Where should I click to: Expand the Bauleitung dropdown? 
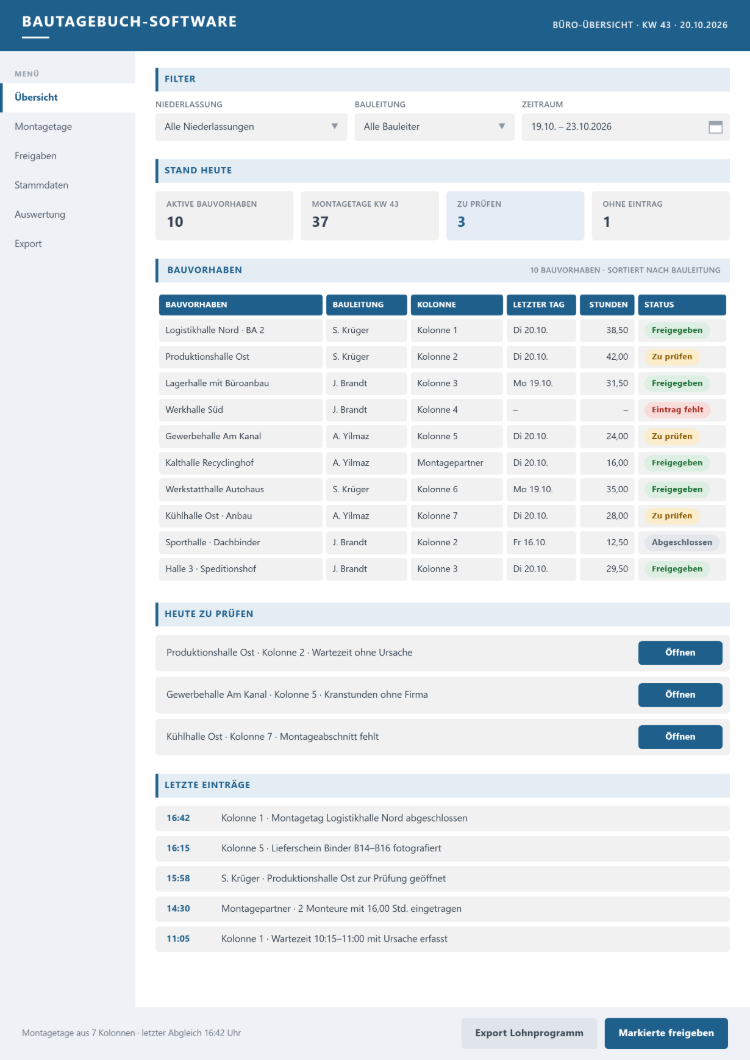click(x=434, y=127)
